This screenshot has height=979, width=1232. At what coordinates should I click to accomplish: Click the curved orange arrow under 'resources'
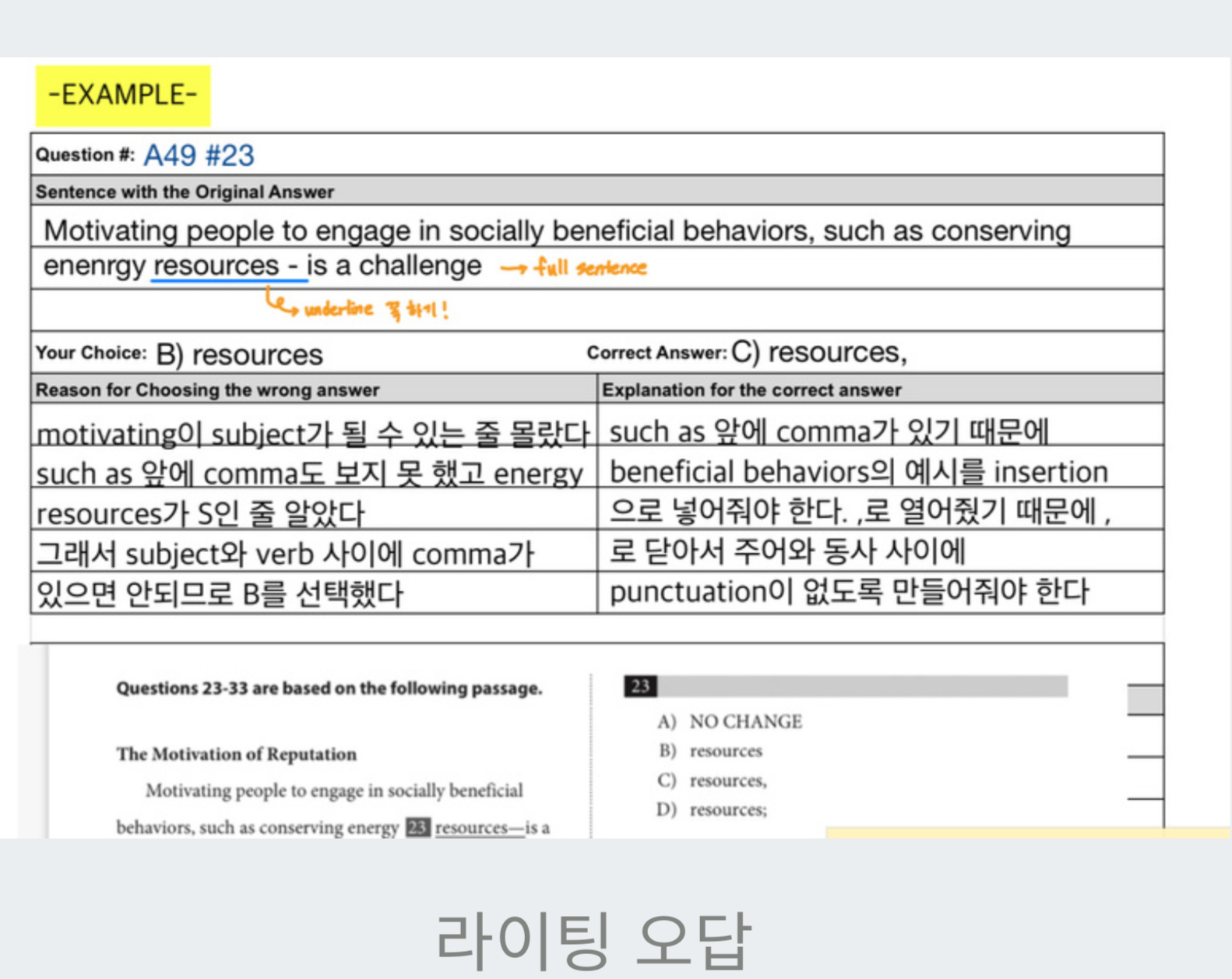(x=280, y=303)
